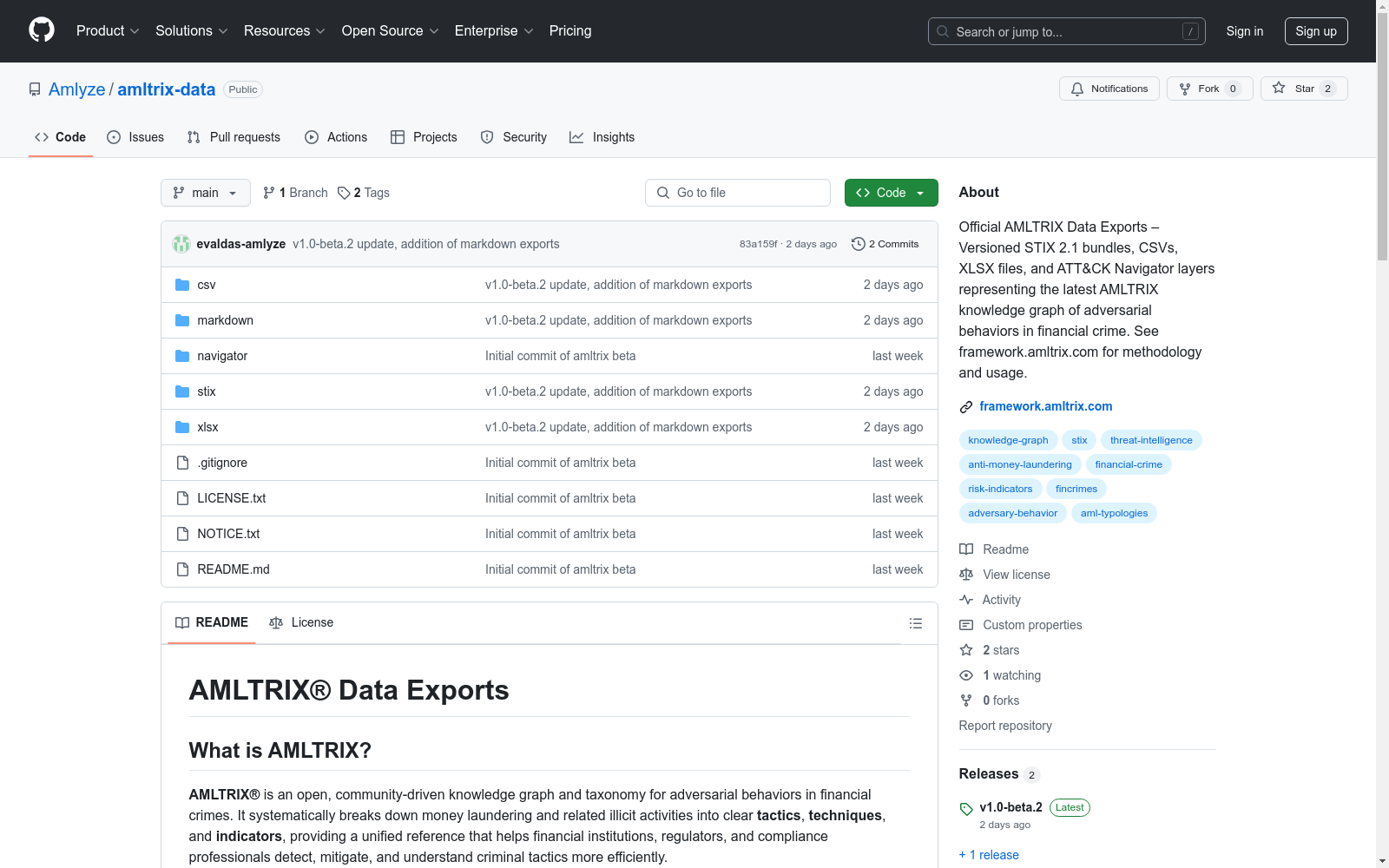Click the evaldas-amlyze avatar
This screenshot has width=1389, height=868.
(181, 244)
